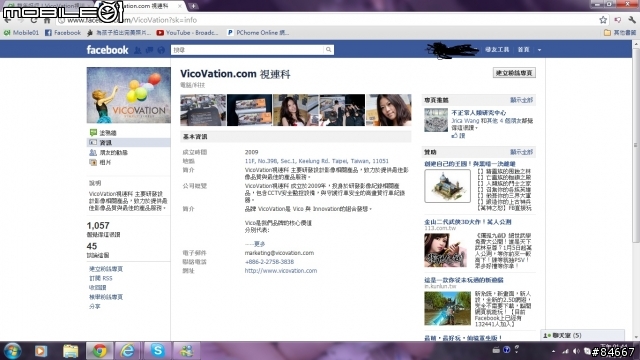Open the 113.com.tw game ad image
This screenshot has width=640, height=360.
(445, 250)
